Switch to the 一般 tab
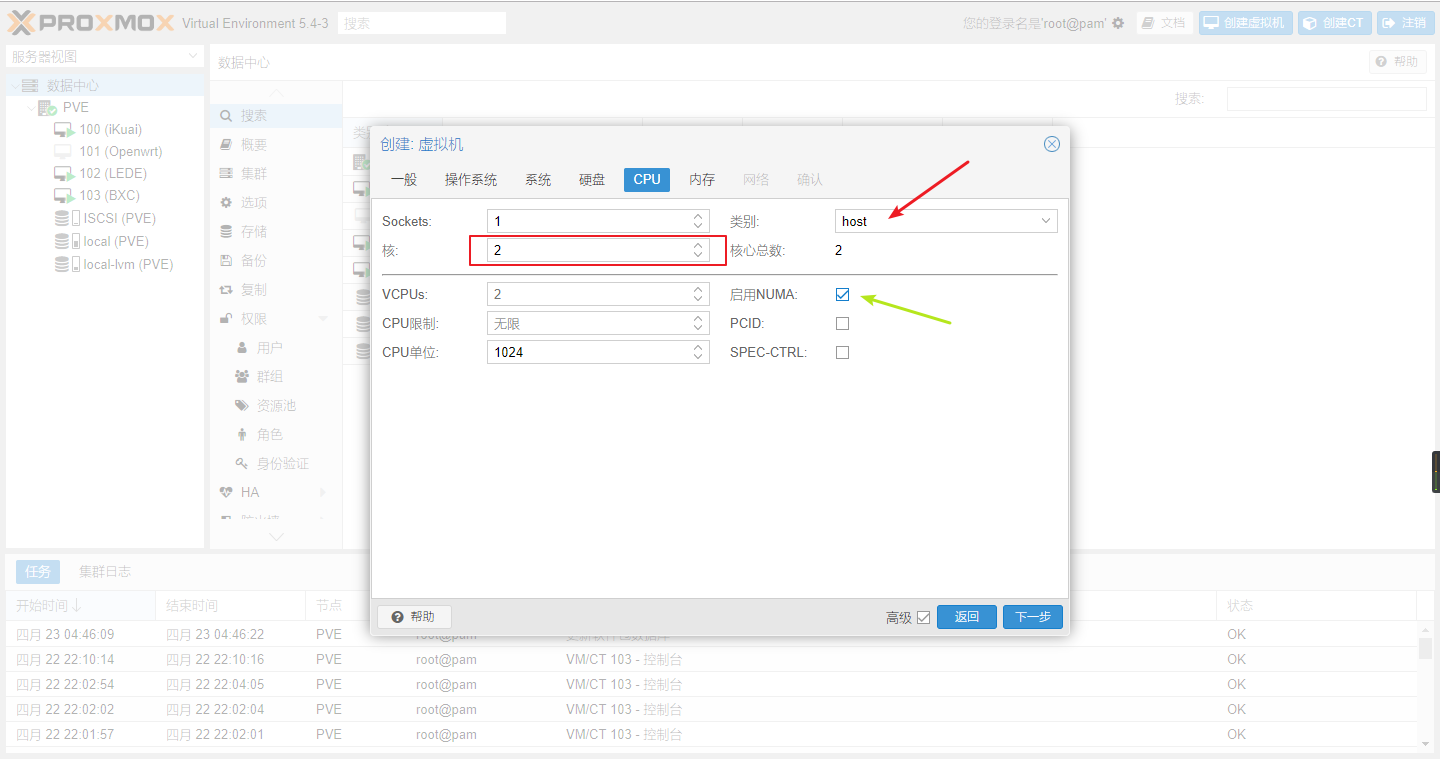The width and height of the screenshot is (1440, 759). point(404,180)
